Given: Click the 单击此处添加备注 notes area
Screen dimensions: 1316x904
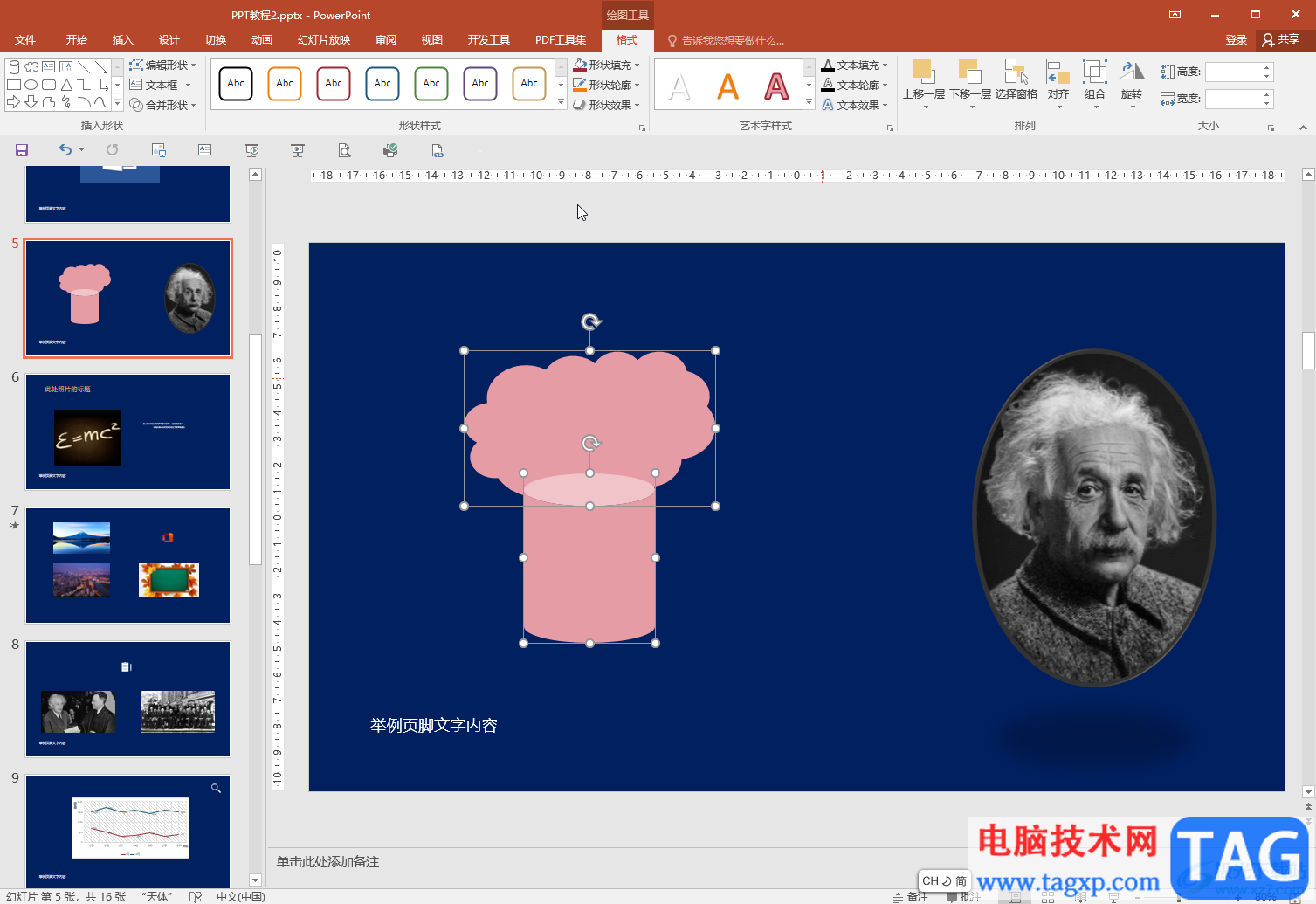Looking at the screenshot, I should (x=328, y=862).
